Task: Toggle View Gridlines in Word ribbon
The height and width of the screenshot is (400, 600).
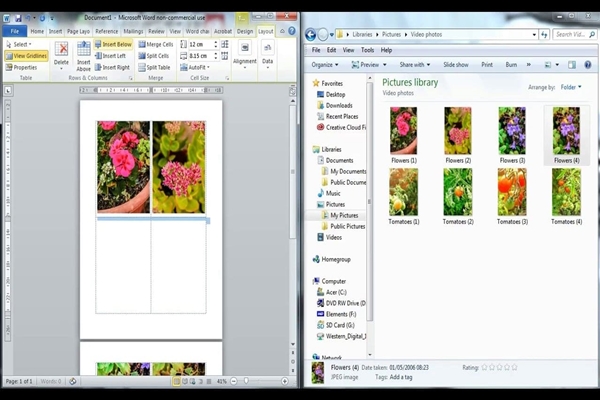Action: 26,56
